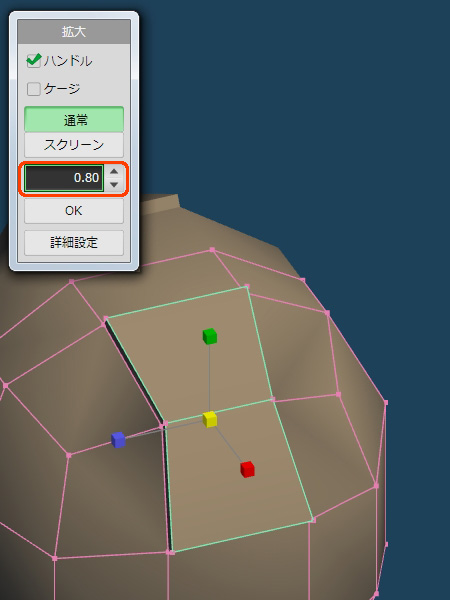This screenshot has width=450, height=600.
Task: Increase scale value with up arrow
Action: 114,171
